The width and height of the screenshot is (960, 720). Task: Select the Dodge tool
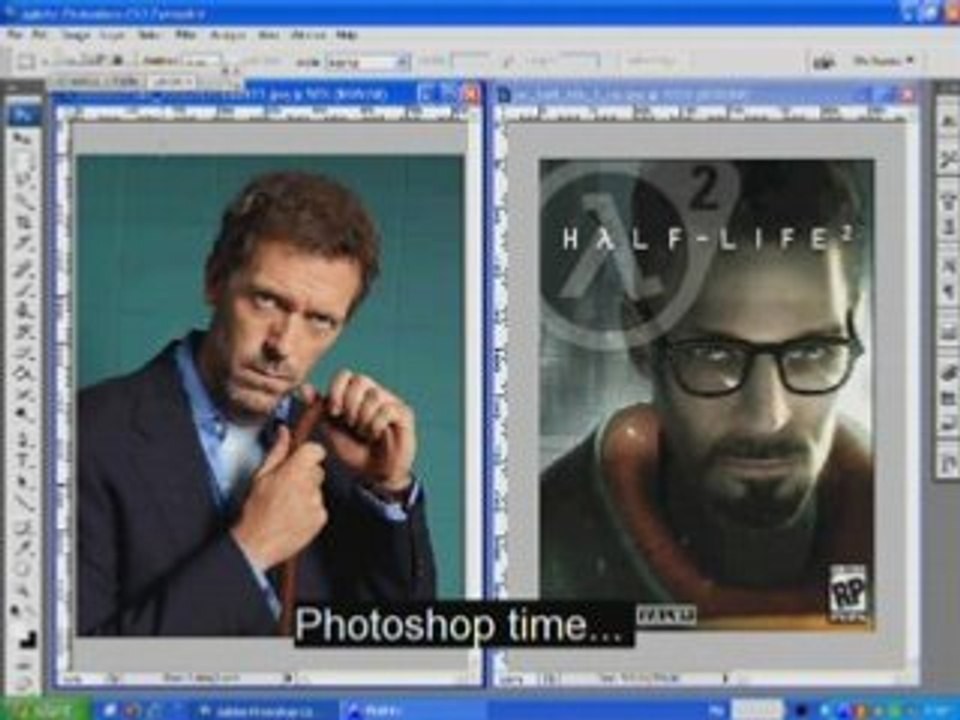point(23,414)
